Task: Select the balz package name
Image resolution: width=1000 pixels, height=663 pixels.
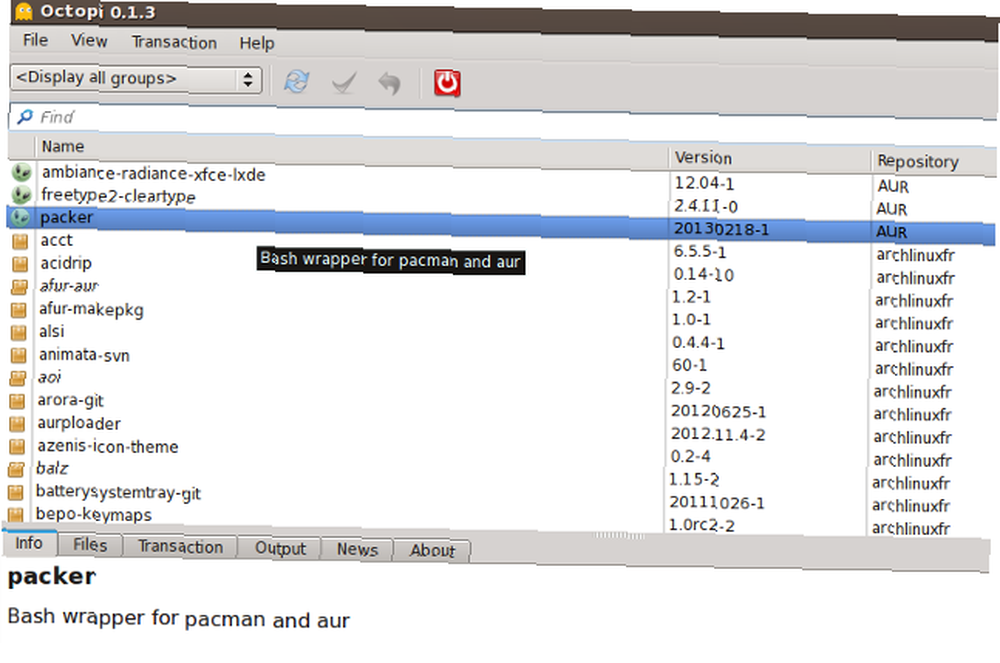Action: click(x=52, y=469)
